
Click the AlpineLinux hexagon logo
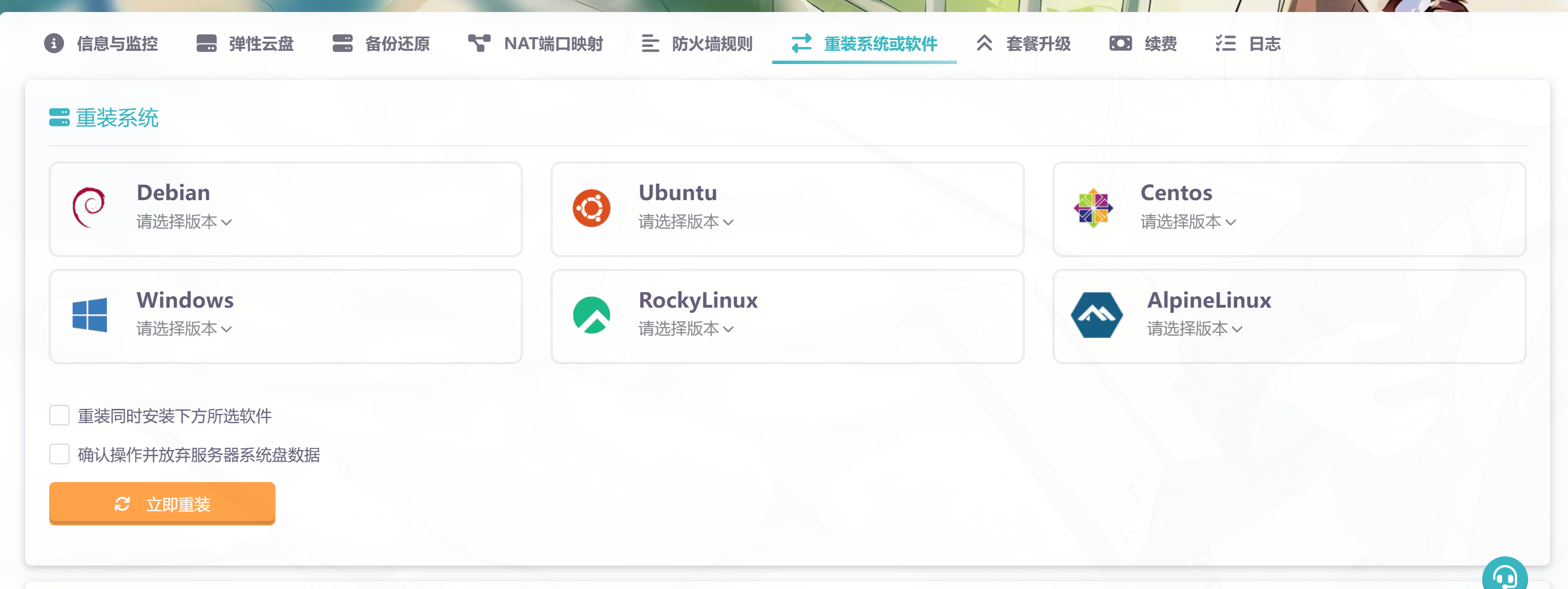[1096, 315]
